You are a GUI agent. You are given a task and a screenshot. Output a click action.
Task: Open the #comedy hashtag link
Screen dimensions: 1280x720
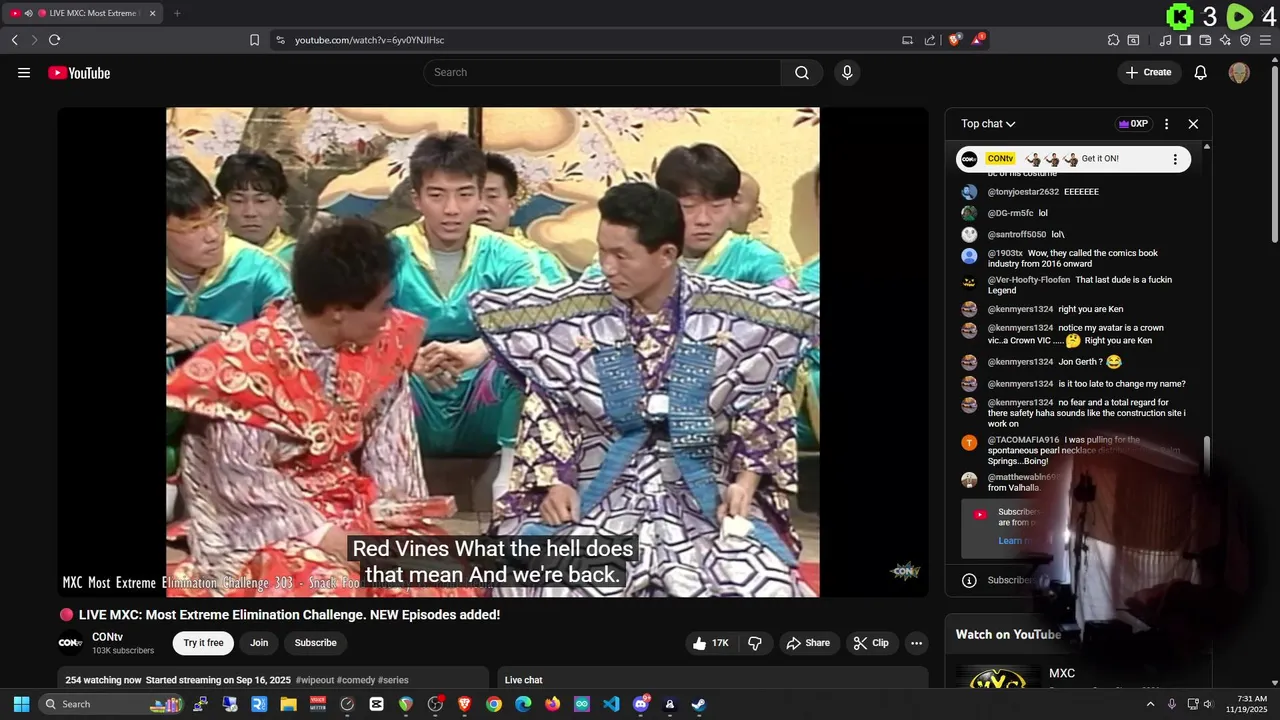click(x=356, y=680)
